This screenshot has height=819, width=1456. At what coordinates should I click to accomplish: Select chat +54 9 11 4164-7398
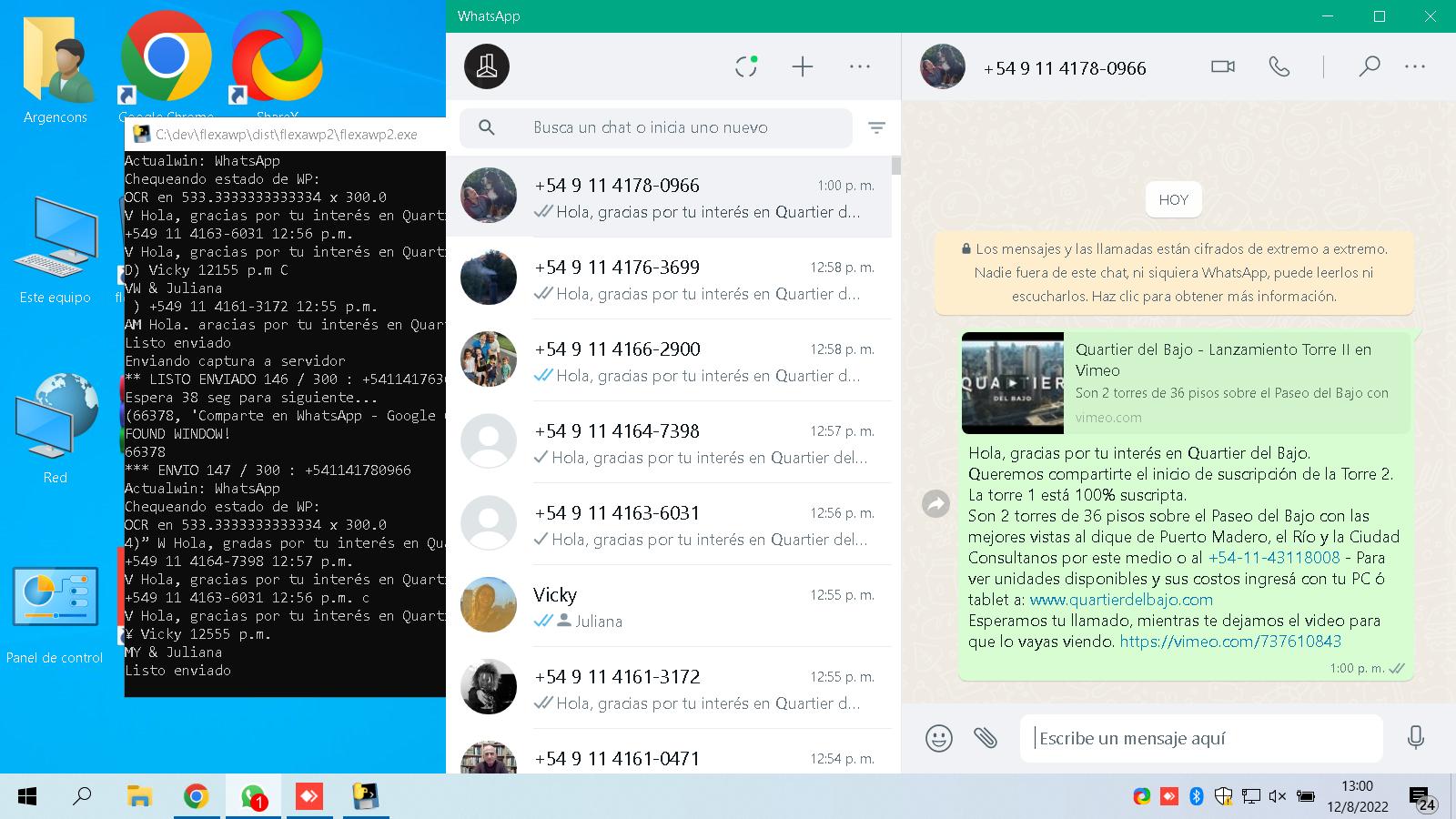point(669,442)
